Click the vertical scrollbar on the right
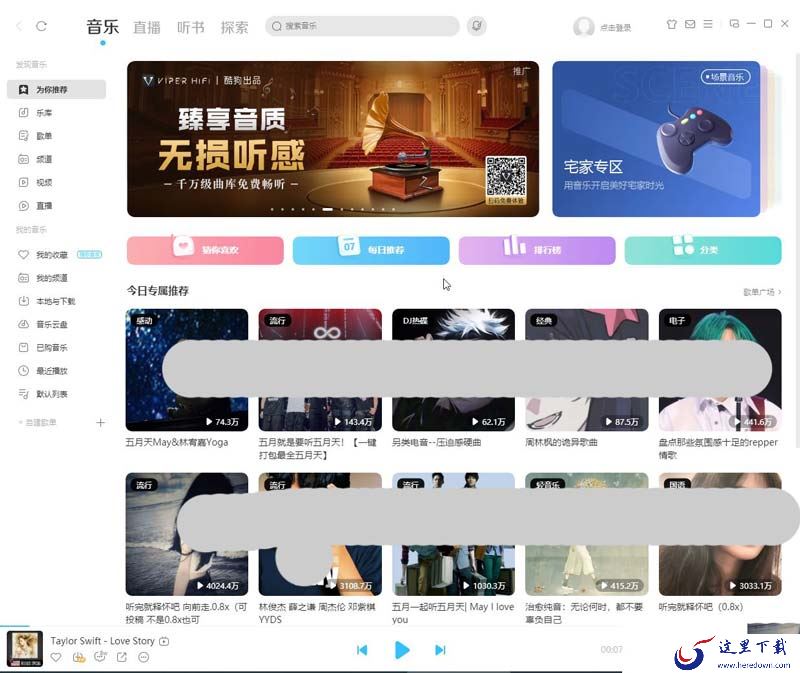 [797, 250]
